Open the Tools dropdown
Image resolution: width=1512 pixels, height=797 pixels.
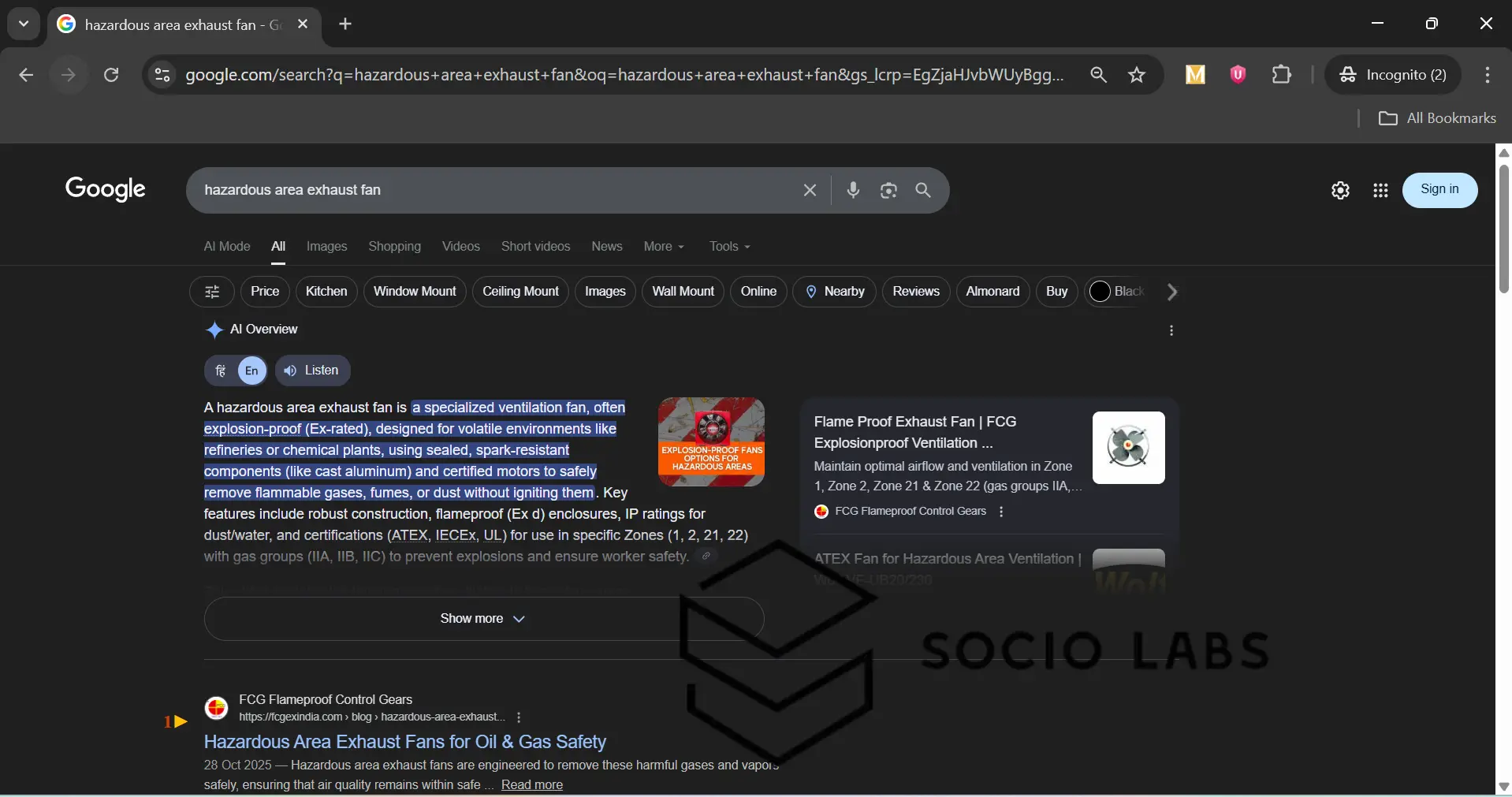pos(729,247)
